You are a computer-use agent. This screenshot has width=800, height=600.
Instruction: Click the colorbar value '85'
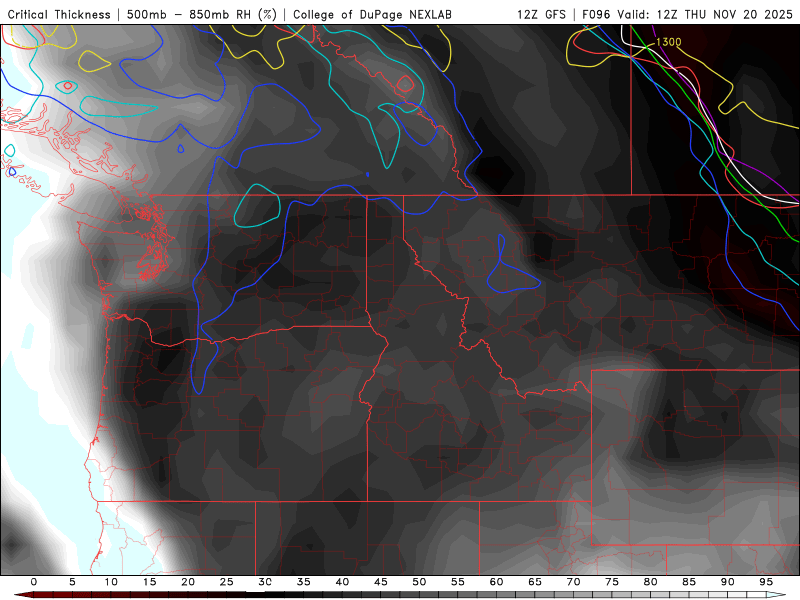[x=689, y=582]
